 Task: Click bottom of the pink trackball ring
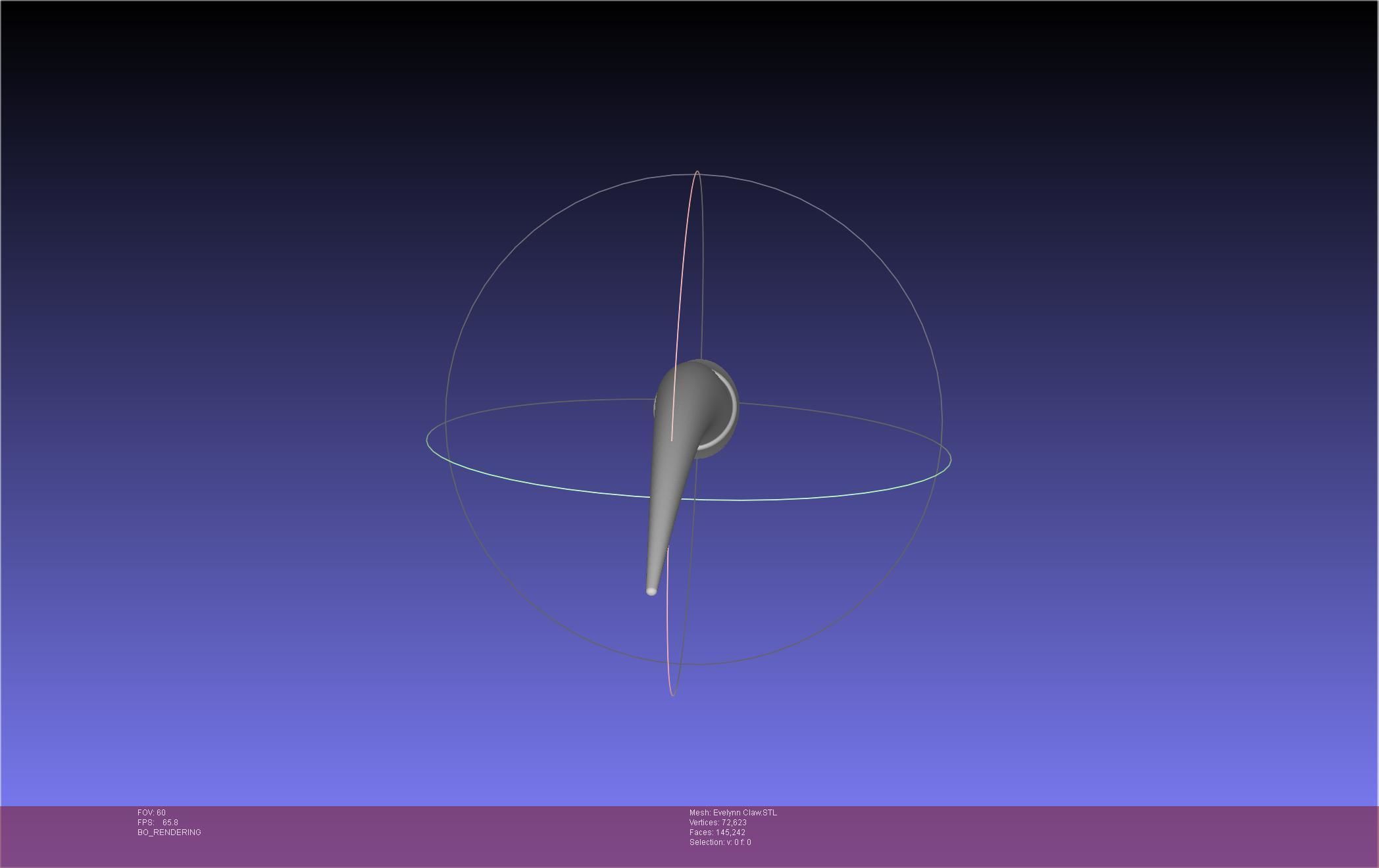672,693
